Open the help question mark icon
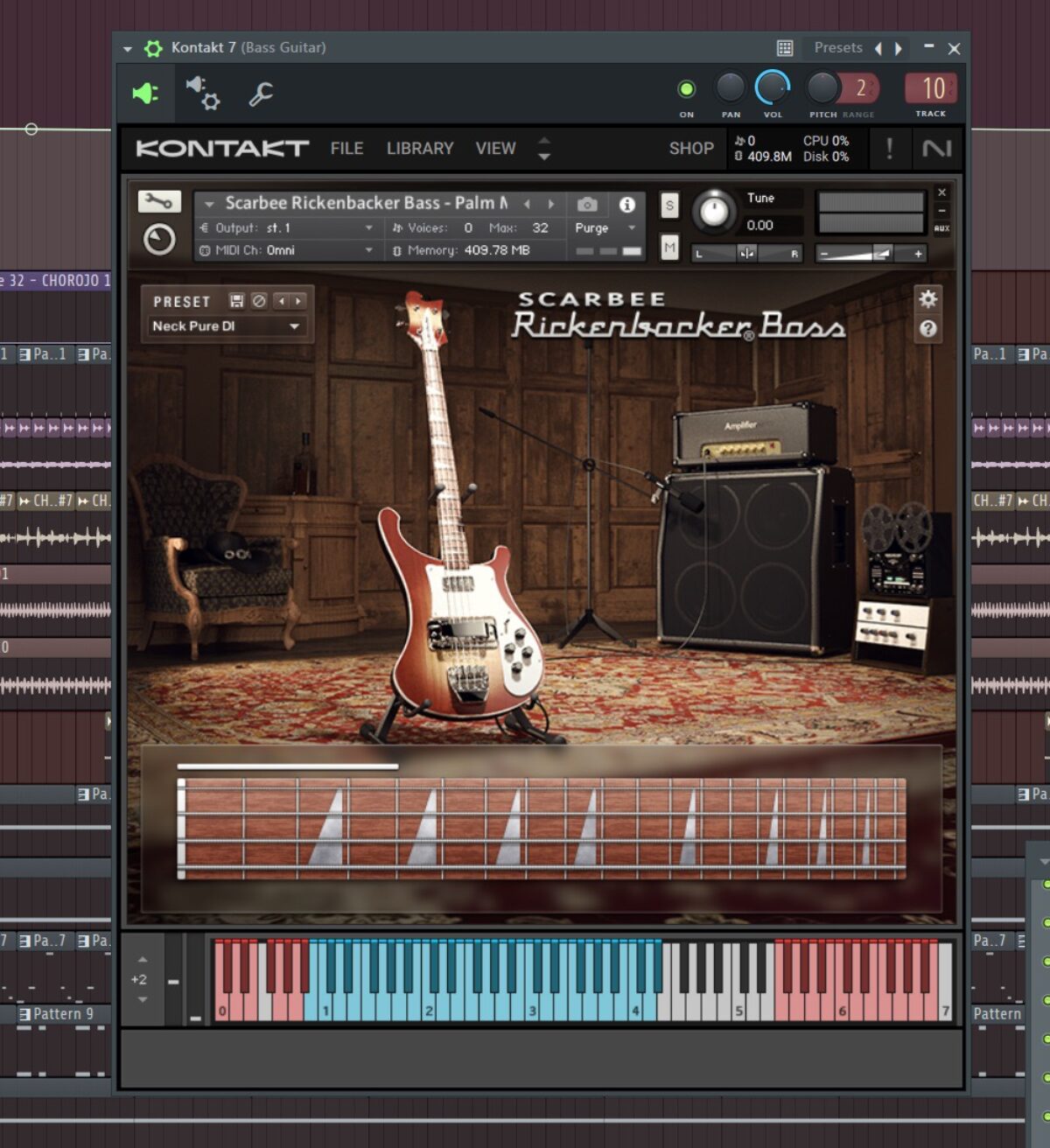This screenshot has width=1050, height=1148. 927,329
